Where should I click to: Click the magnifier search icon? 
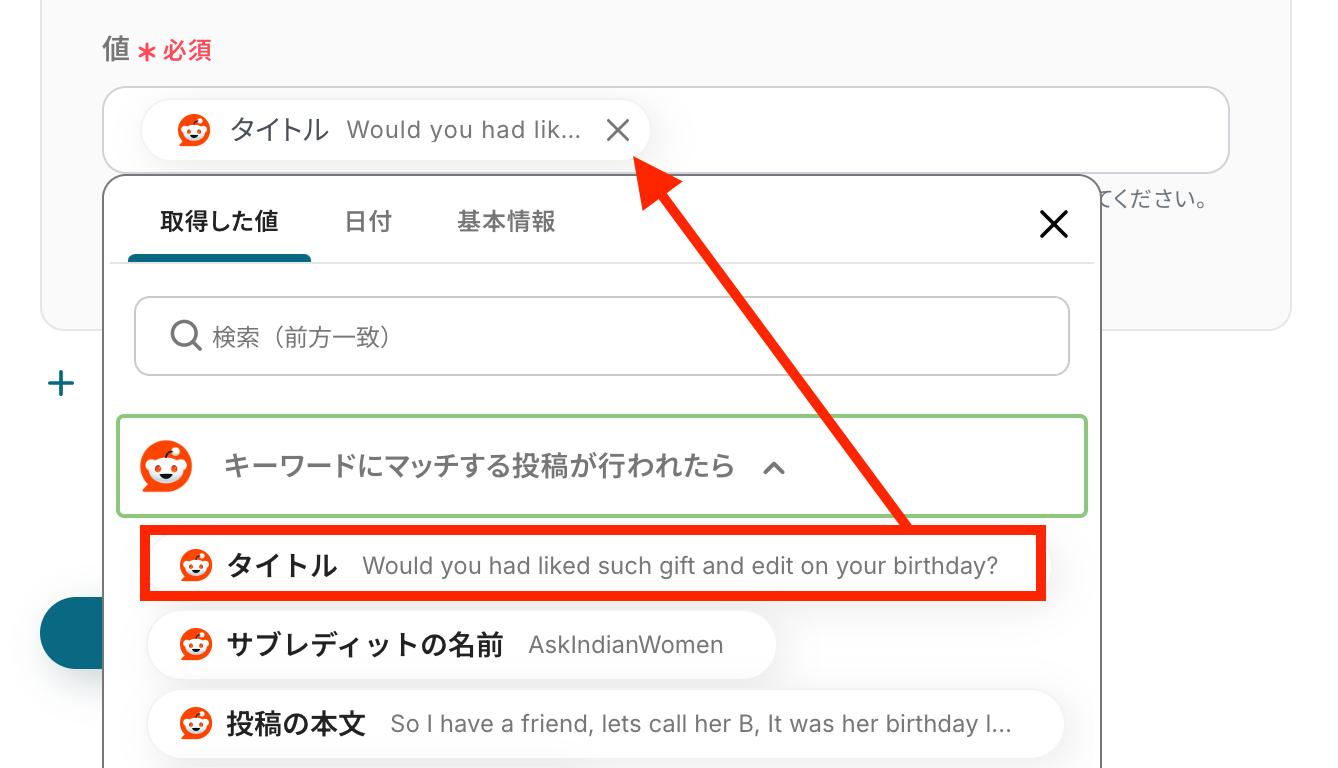(x=186, y=336)
